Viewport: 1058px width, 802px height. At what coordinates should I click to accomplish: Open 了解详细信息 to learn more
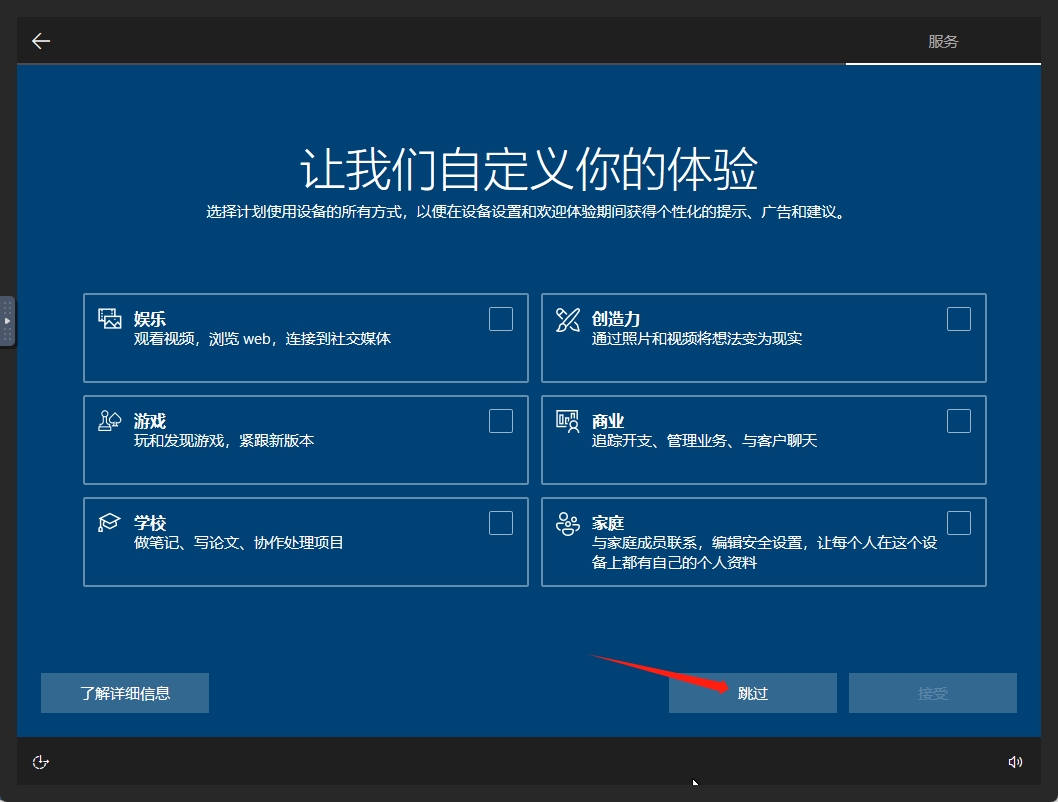tap(124, 692)
